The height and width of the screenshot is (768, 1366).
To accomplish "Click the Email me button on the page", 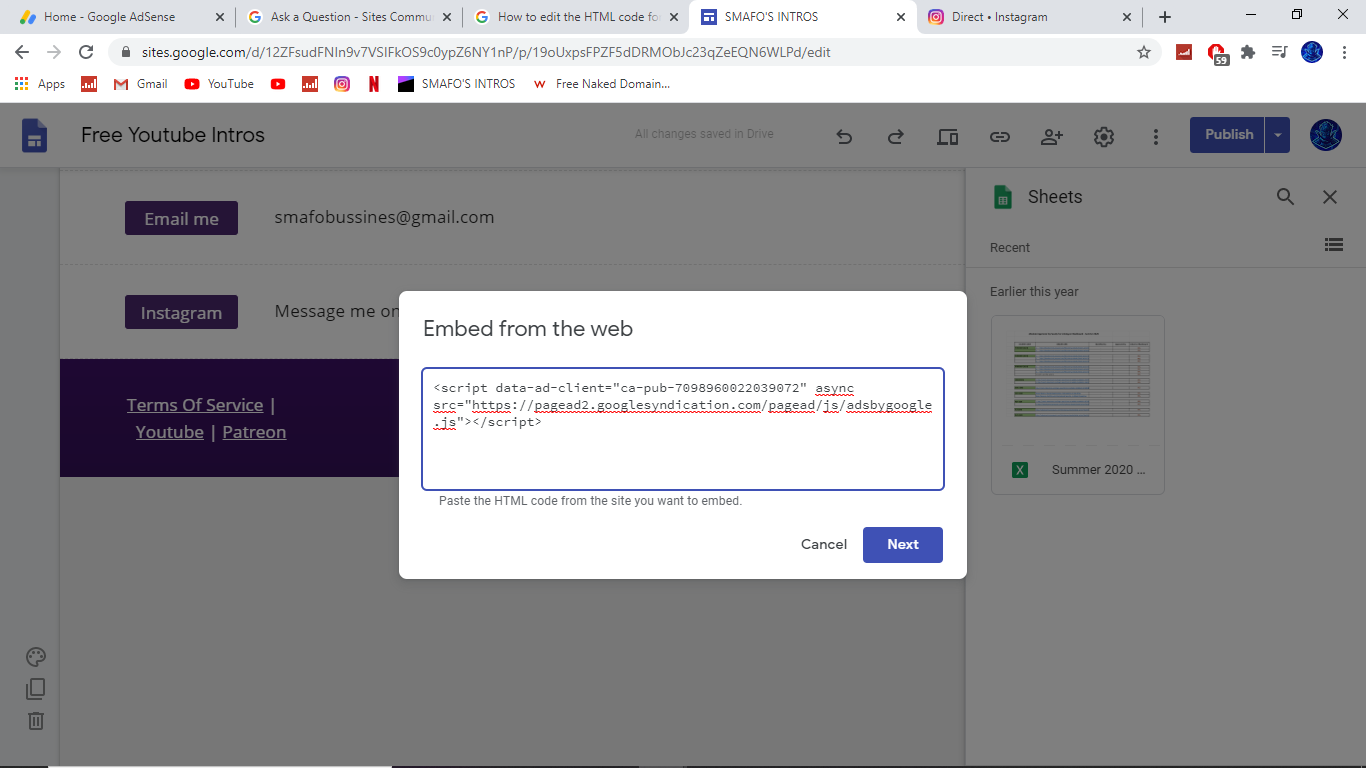I will (181, 218).
